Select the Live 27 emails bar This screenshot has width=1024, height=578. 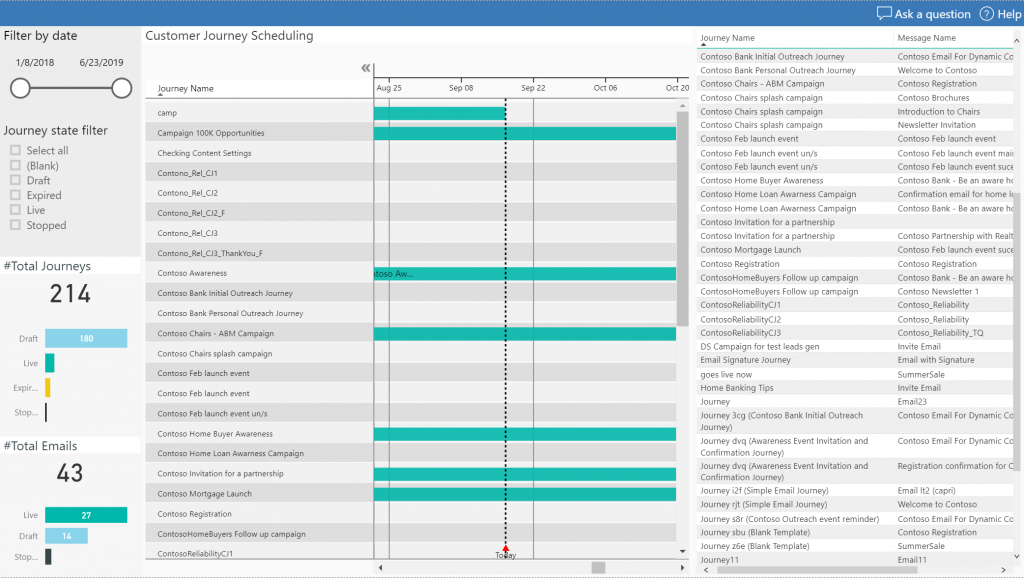tap(86, 515)
